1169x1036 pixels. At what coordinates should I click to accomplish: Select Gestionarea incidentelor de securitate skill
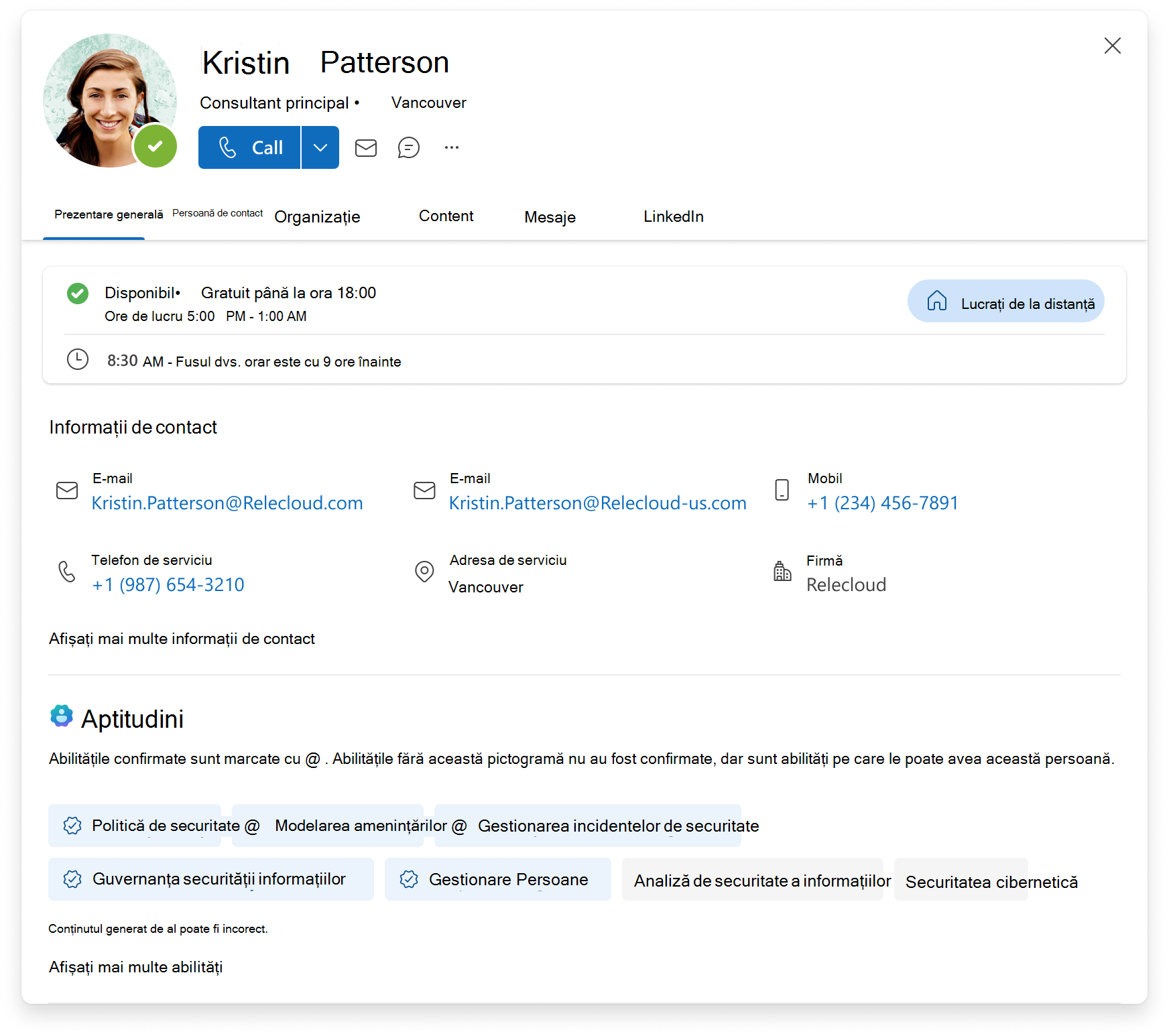(588, 826)
